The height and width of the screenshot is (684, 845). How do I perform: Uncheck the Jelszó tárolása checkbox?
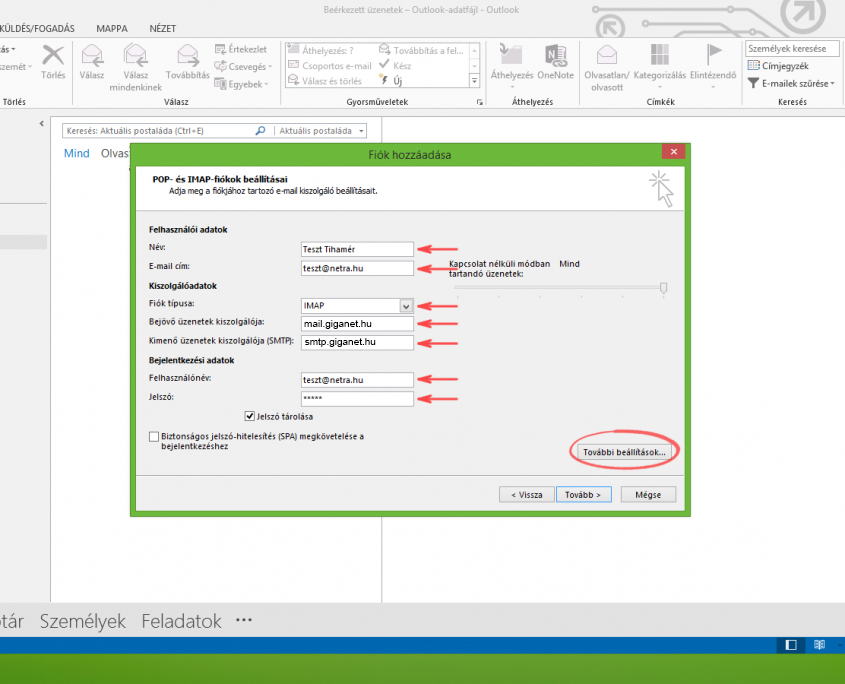(250, 416)
